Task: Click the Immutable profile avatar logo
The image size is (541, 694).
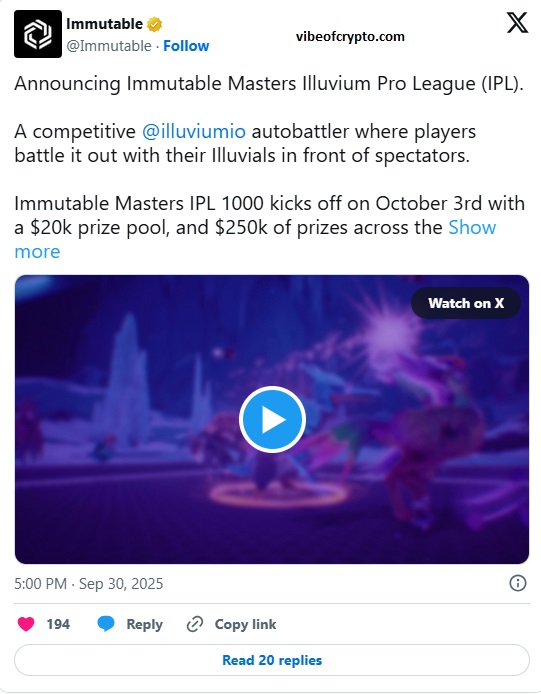Action: (x=38, y=34)
